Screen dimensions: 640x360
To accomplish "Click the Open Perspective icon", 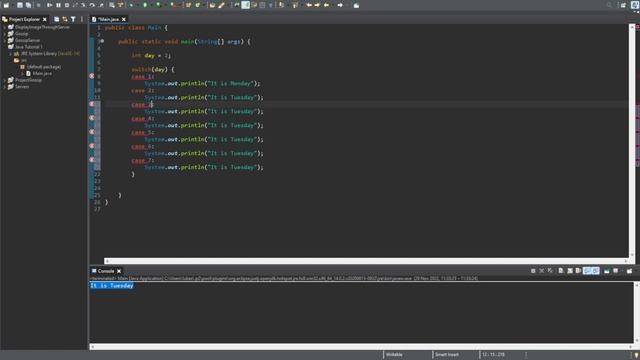I will [623, 5].
